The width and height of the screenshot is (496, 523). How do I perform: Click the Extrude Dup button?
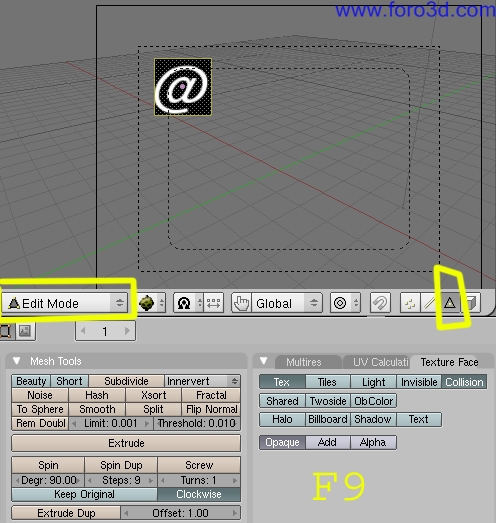click(66, 513)
